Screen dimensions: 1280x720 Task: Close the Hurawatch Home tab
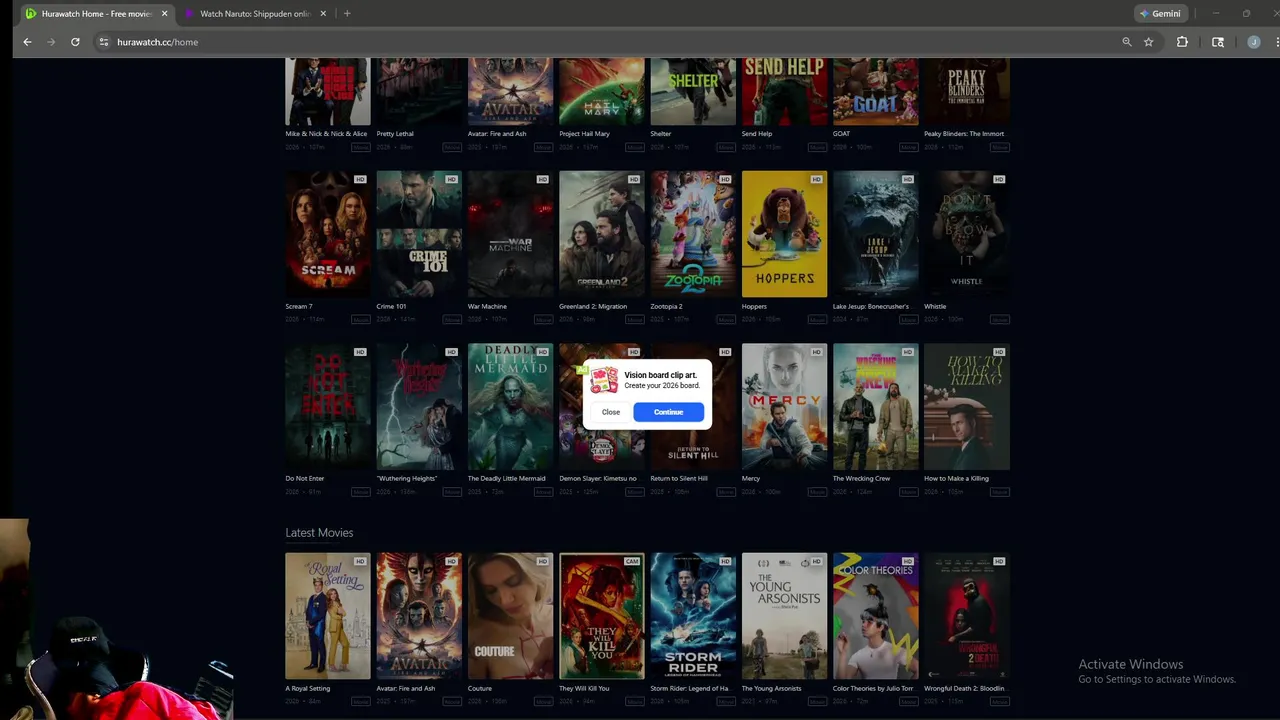[164, 14]
